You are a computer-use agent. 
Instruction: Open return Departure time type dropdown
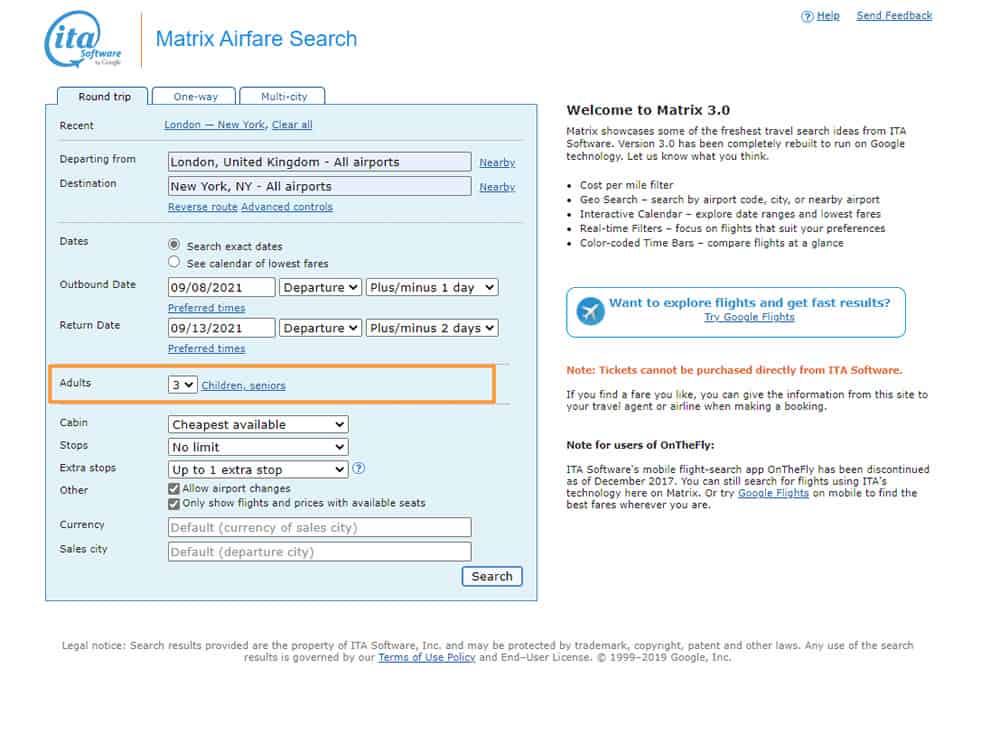(x=321, y=328)
